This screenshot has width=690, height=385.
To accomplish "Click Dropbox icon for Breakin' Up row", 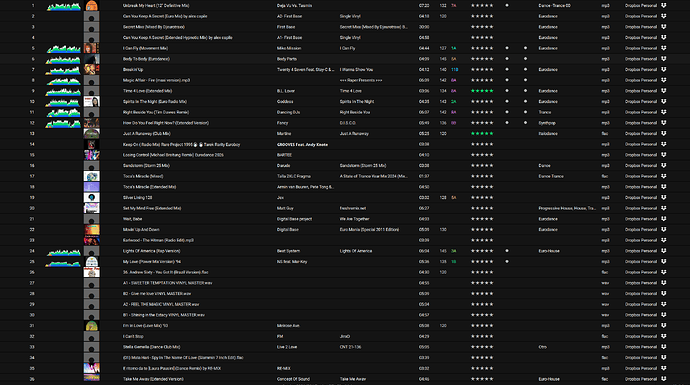I will tap(664, 70).
